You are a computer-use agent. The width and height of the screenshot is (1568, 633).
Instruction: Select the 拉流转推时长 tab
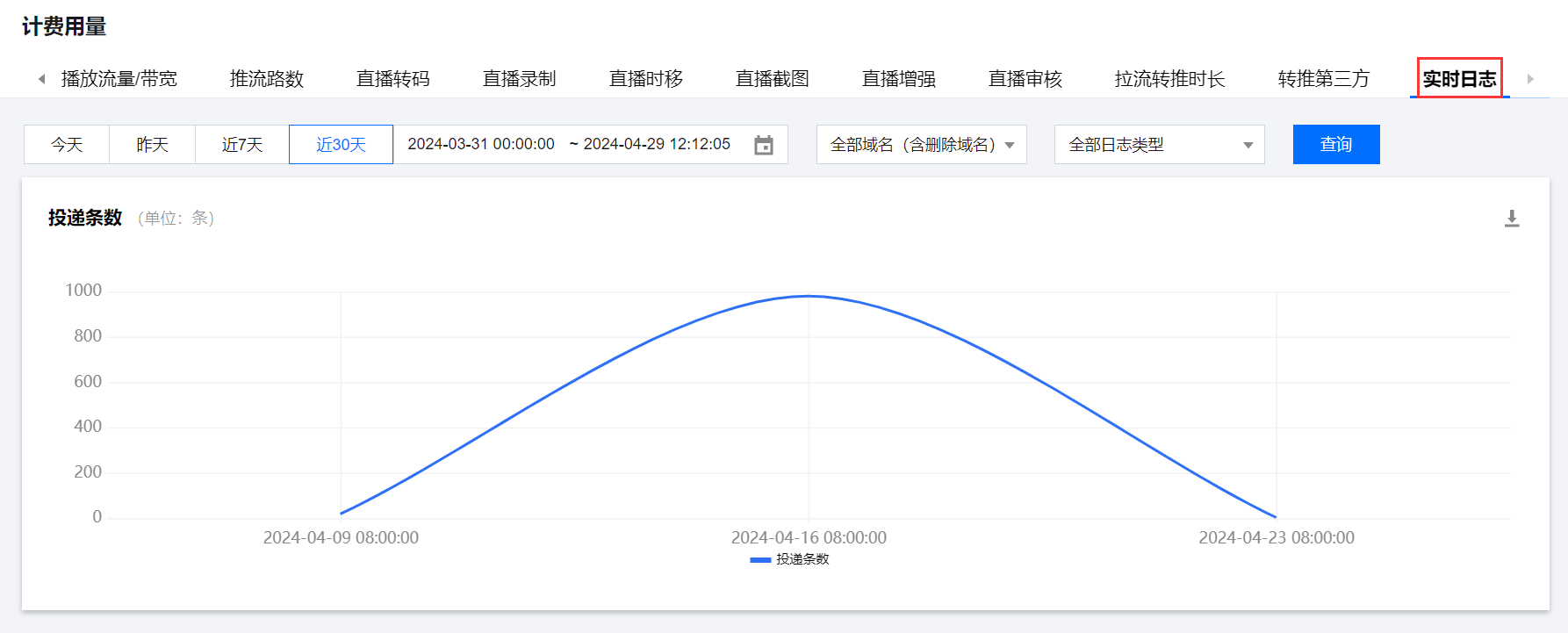[1170, 79]
